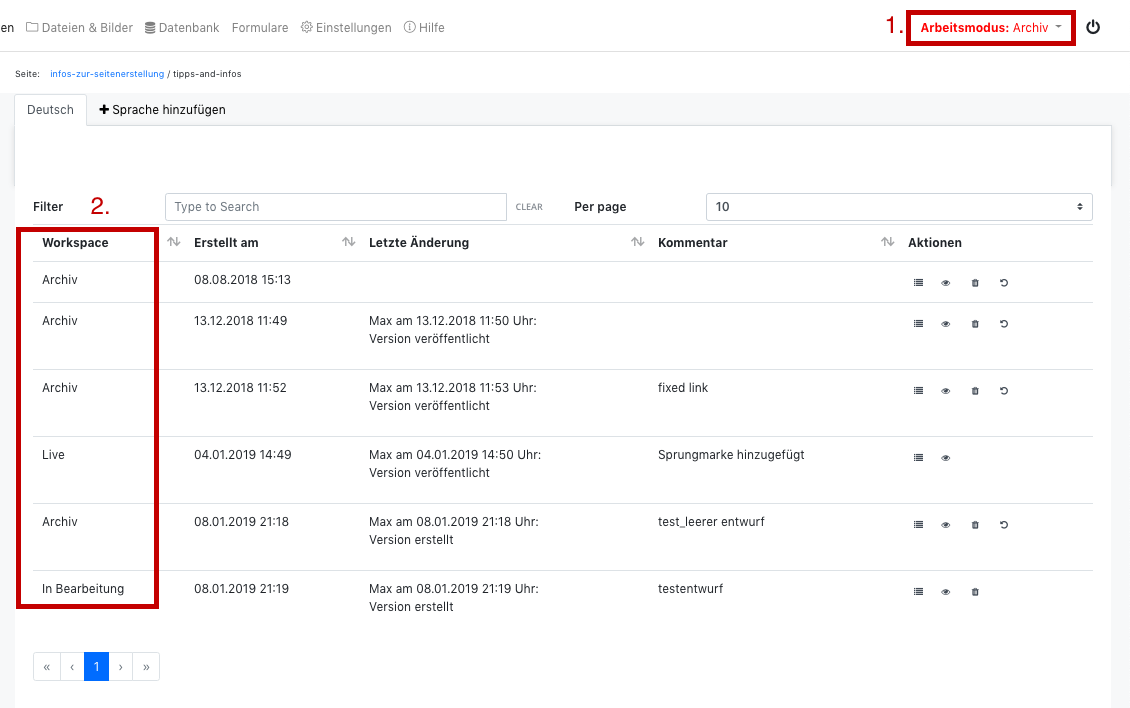1130x708 pixels.
Task: Click Sprache hinzufügen to add a language
Action: point(162,110)
